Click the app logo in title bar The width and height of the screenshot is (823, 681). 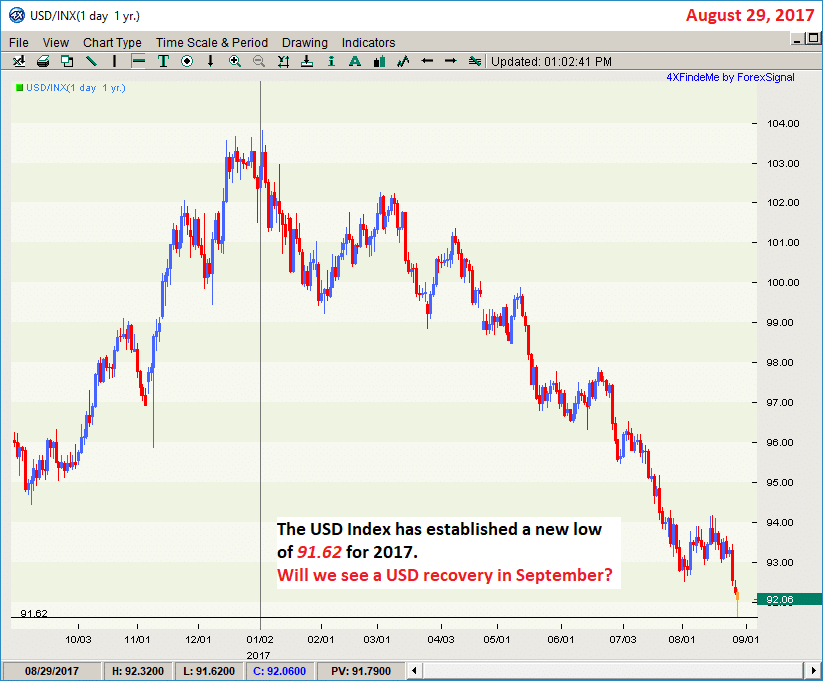point(17,16)
